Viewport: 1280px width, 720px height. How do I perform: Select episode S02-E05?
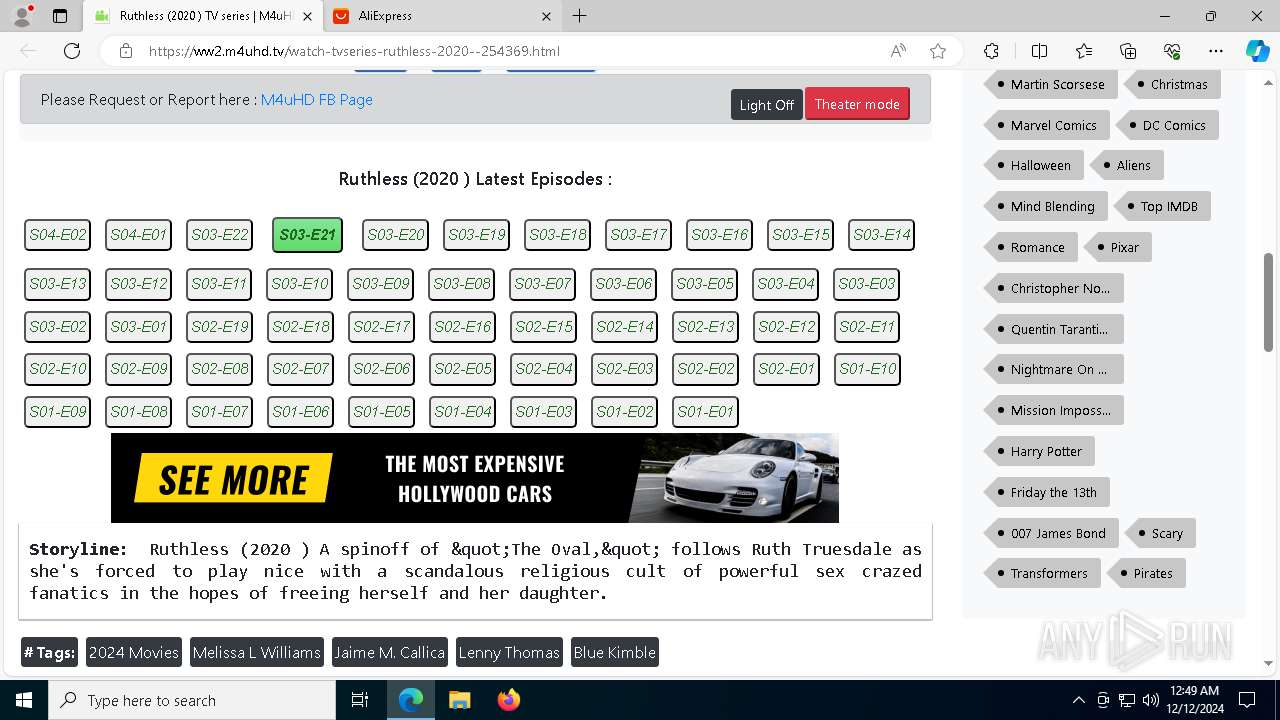click(463, 369)
